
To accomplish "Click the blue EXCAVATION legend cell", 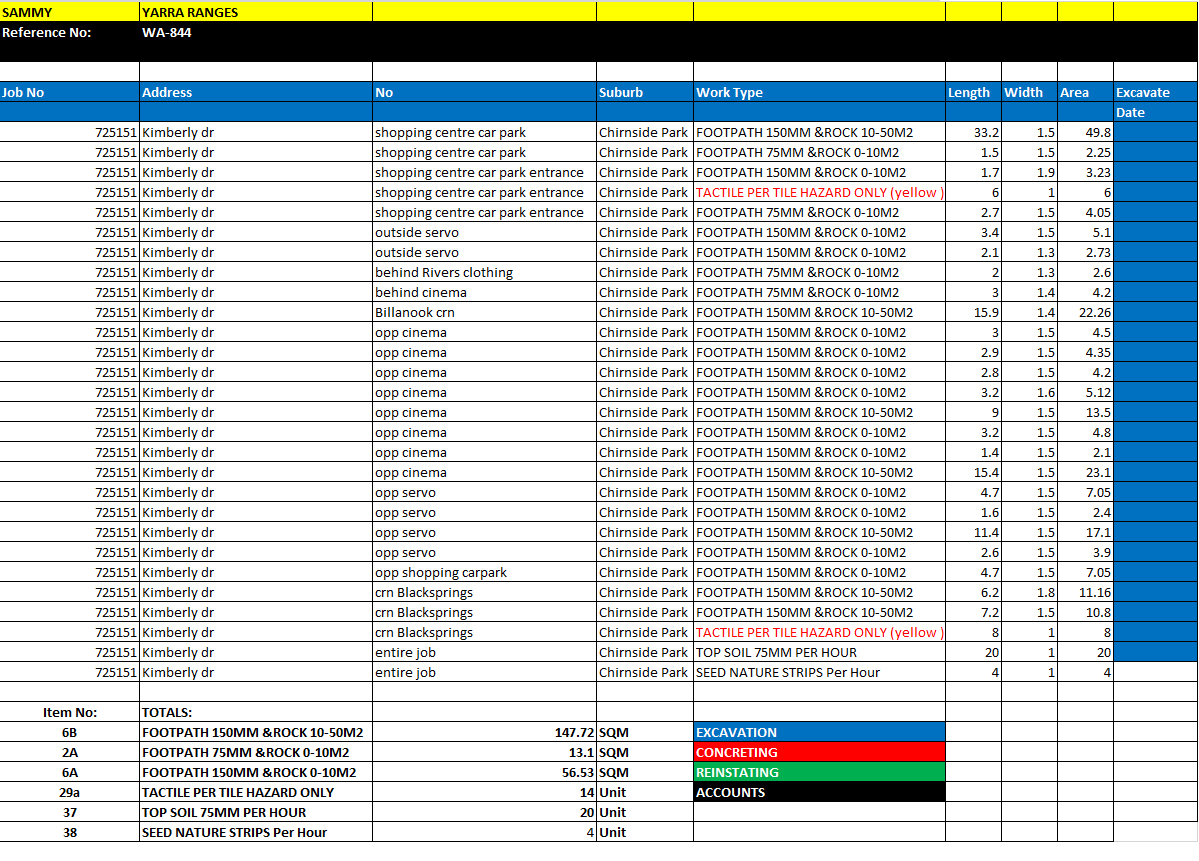I will 818,732.
